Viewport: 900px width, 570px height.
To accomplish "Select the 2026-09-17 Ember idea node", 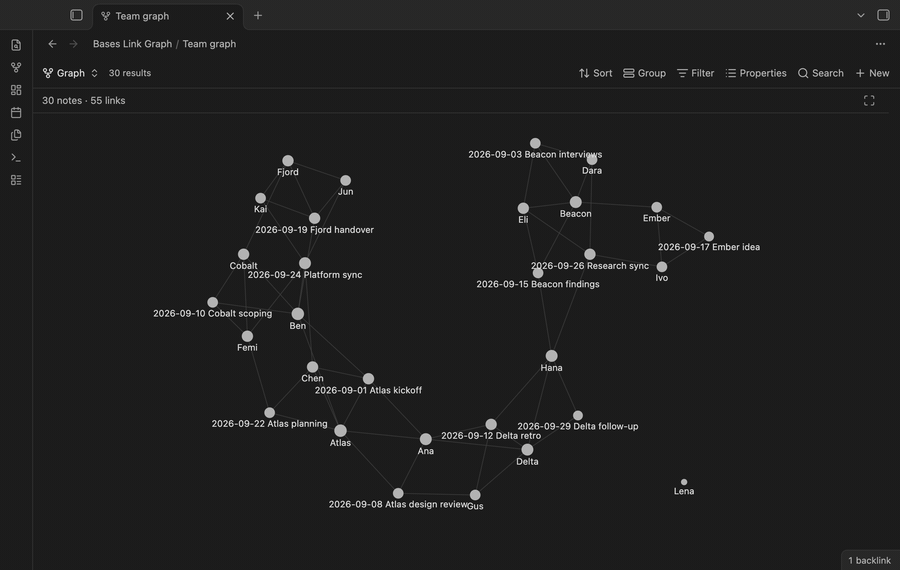I will point(709,236).
